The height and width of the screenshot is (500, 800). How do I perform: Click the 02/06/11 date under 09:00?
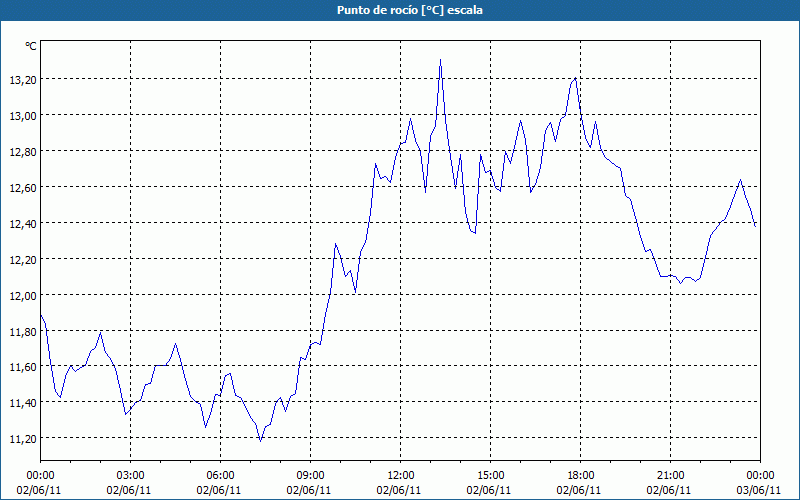(309, 490)
